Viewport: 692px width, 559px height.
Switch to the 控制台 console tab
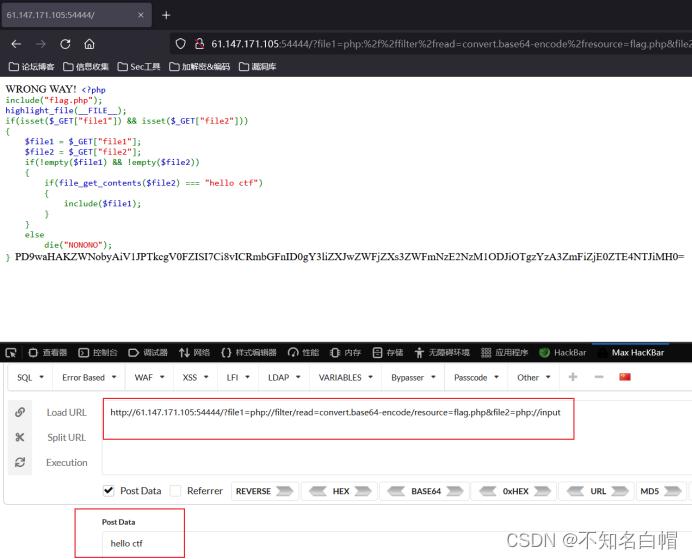(x=98, y=353)
